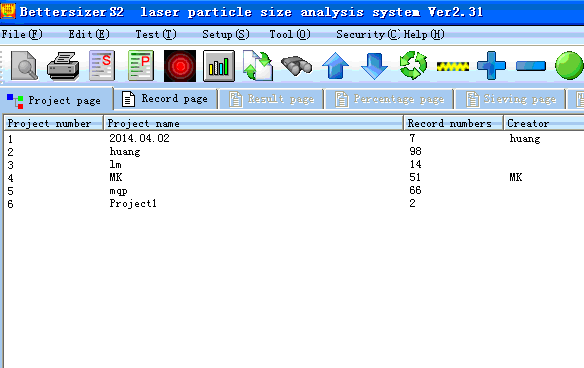The height and width of the screenshot is (368, 584).
Task: Click the red laser target icon
Action: pyautogui.click(x=180, y=66)
